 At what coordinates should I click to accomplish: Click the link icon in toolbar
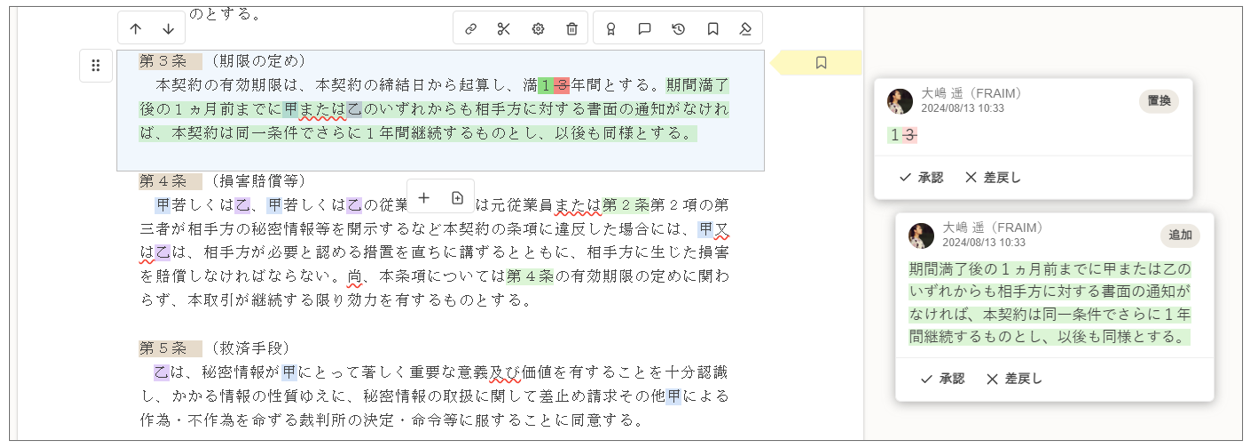point(470,29)
